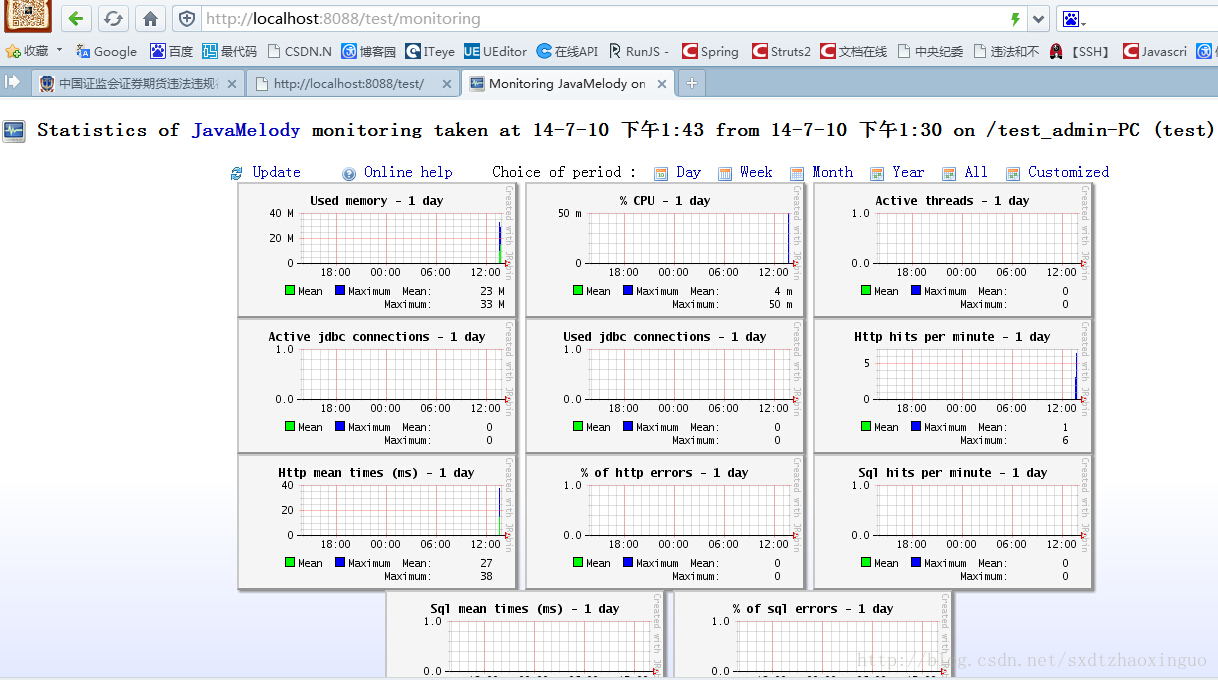The width and height of the screenshot is (1218, 680).
Task: Open the 百度 bookmark
Action: [172, 51]
